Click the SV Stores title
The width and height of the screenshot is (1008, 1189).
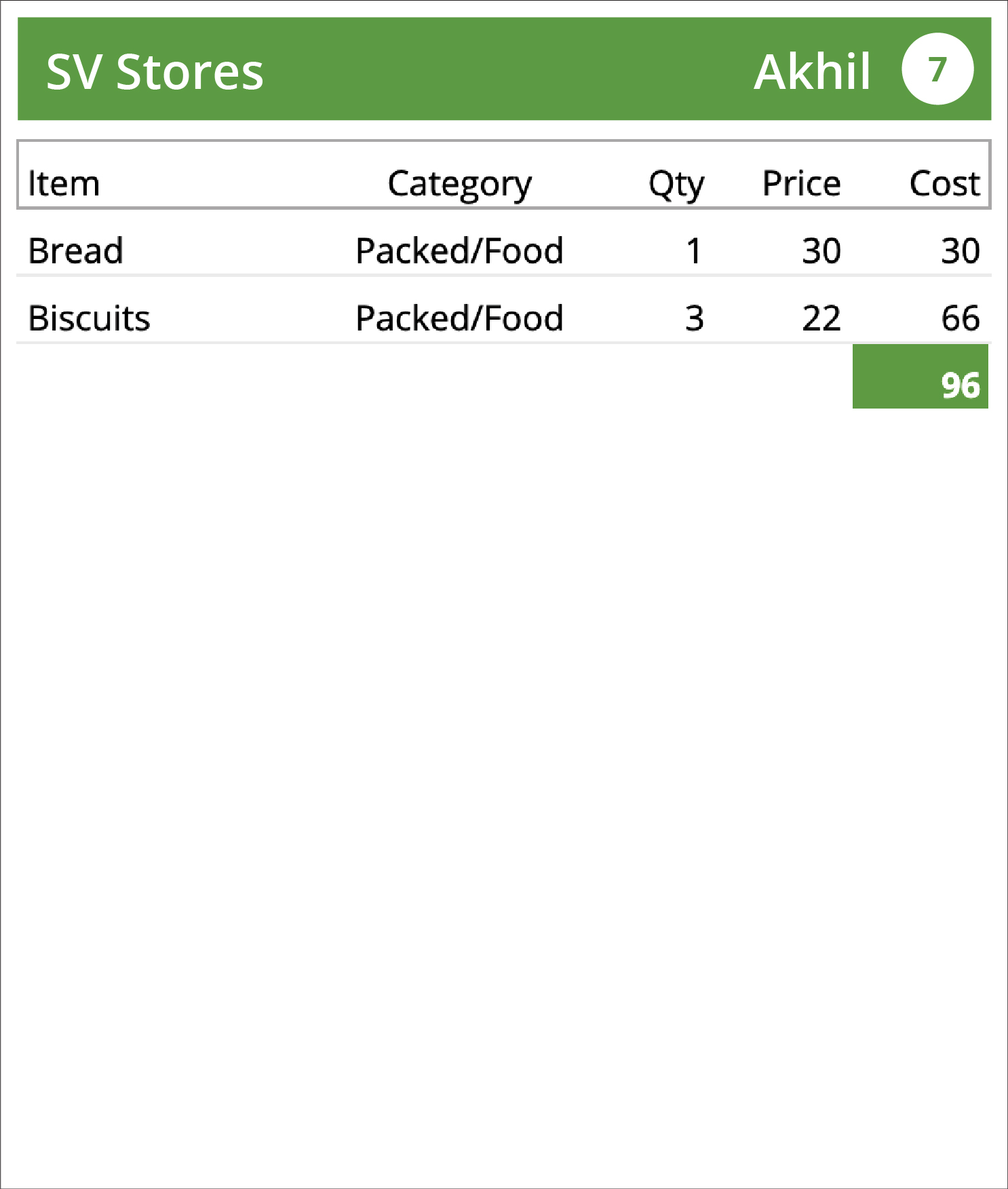155,72
